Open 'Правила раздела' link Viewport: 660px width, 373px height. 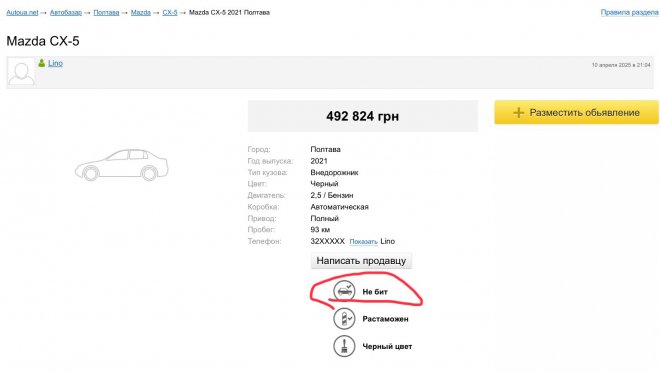[x=630, y=13]
